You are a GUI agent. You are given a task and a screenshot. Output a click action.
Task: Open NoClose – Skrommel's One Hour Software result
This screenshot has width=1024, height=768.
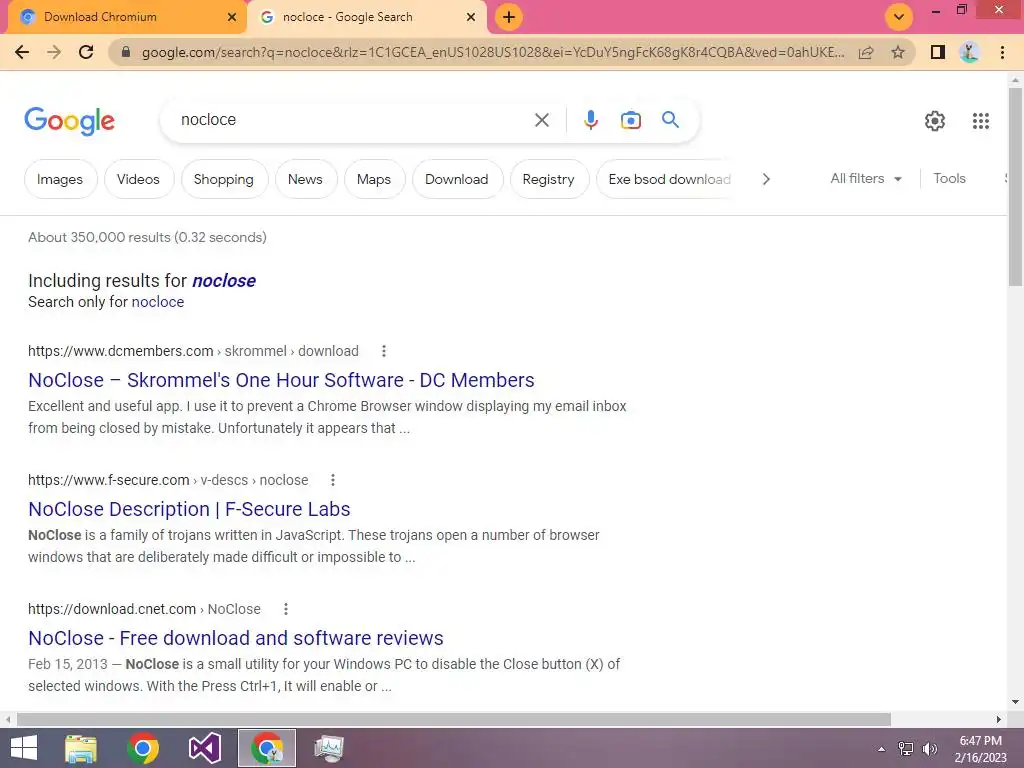pos(281,380)
